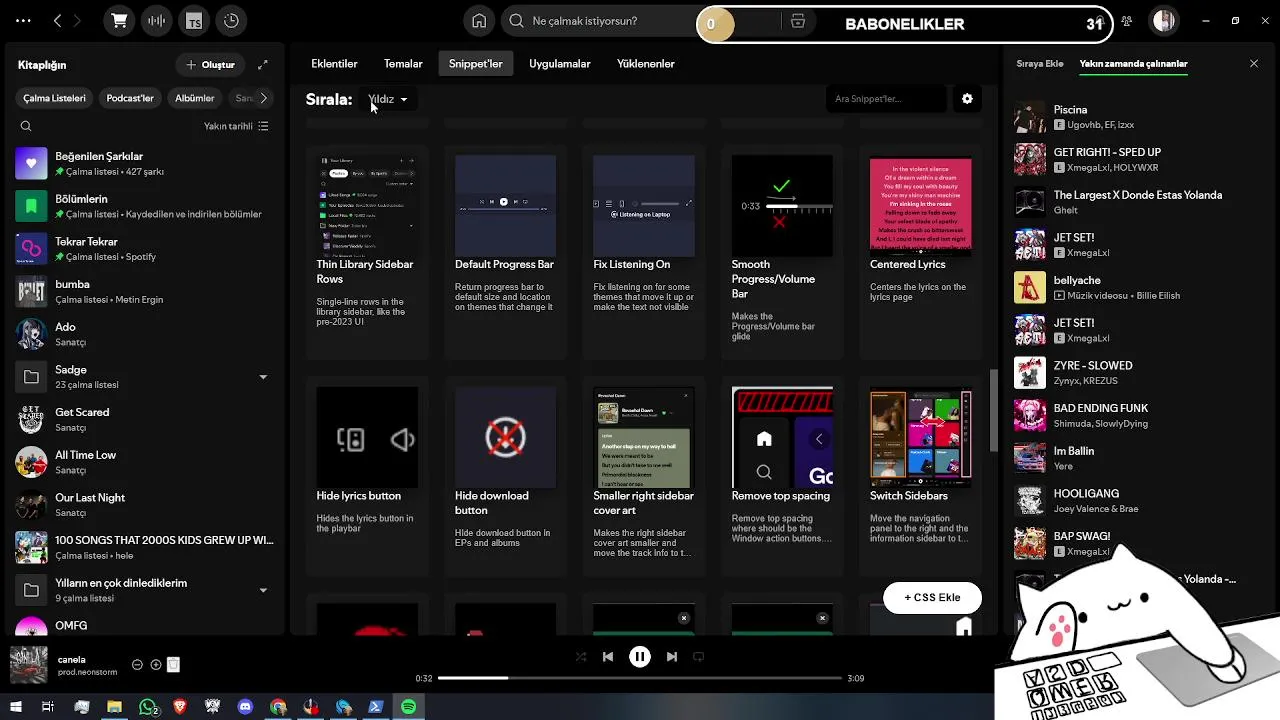Open the Sırala Yıldız sort dropdown
Viewport: 1280px width, 720px height.
pos(387,99)
